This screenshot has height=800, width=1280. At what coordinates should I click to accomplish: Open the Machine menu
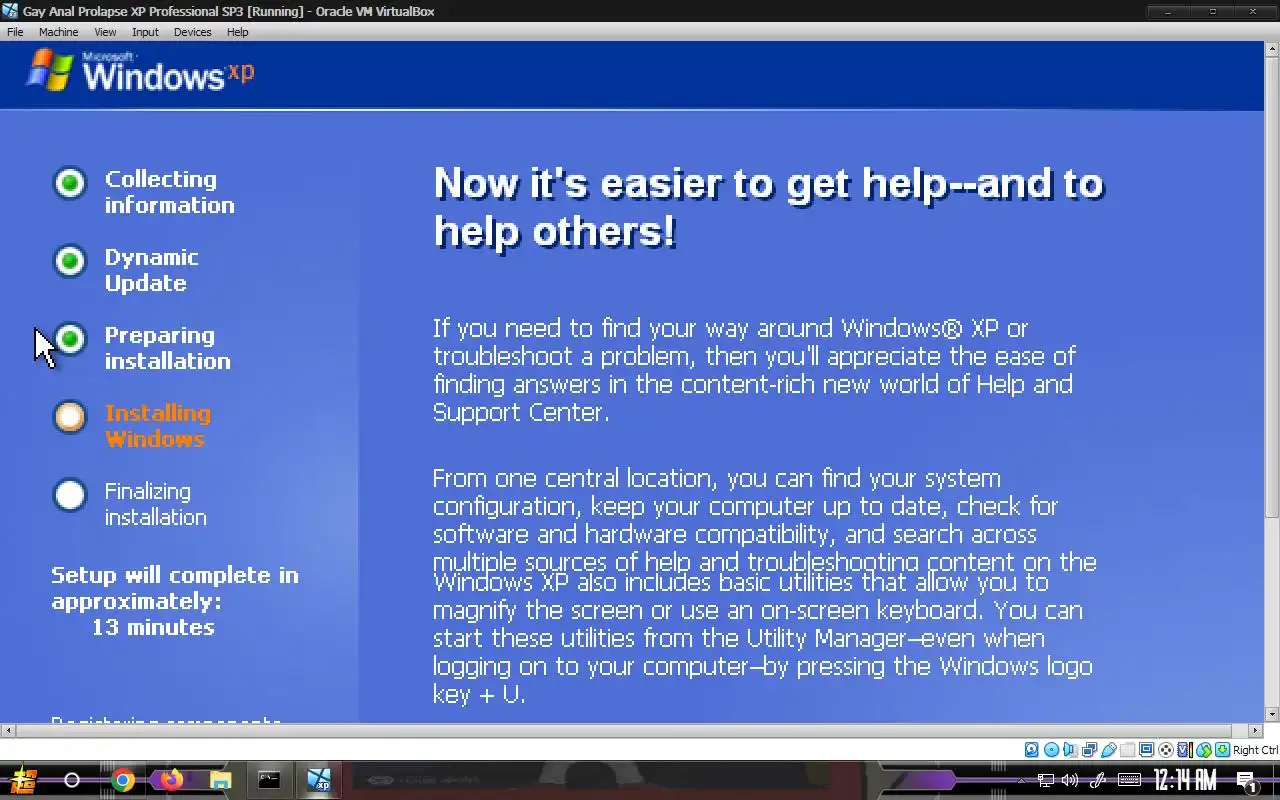58,32
